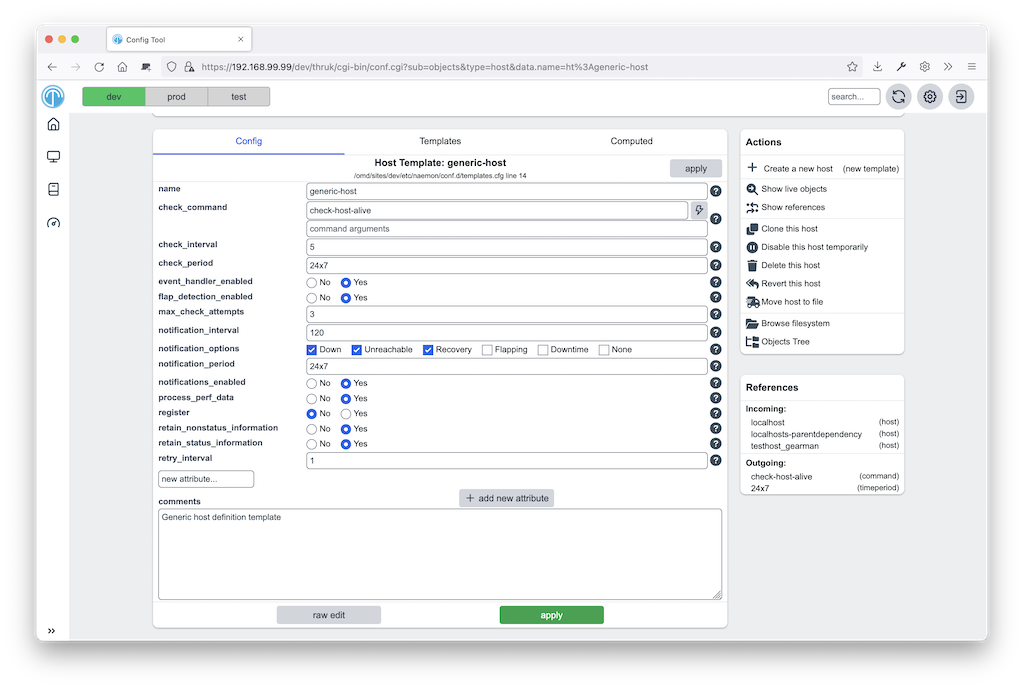The height and width of the screenshot is (689, 1024).
Task: Open raw edit mode
Action: pos(328,615)
